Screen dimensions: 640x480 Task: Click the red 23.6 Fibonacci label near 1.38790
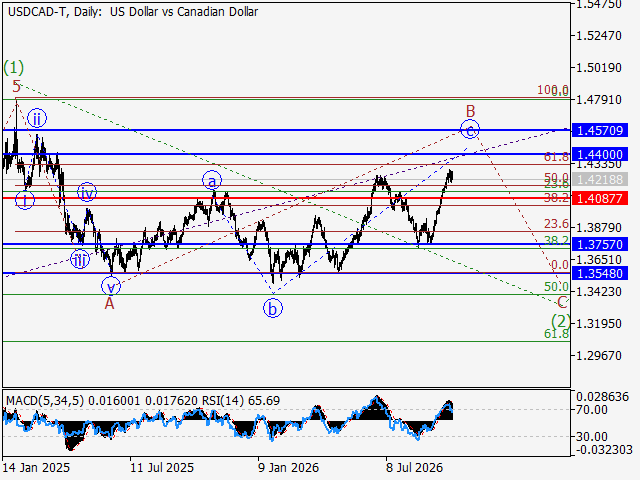pyautogui.click(x=556, y=224)
